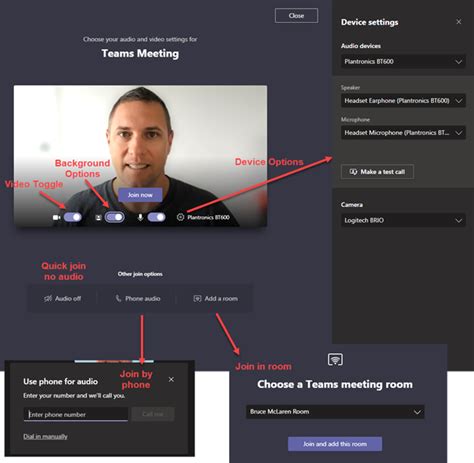The image size is (474, 463).
Task: Click the Plantronics BT600 device label in preview
Action: 208,217
